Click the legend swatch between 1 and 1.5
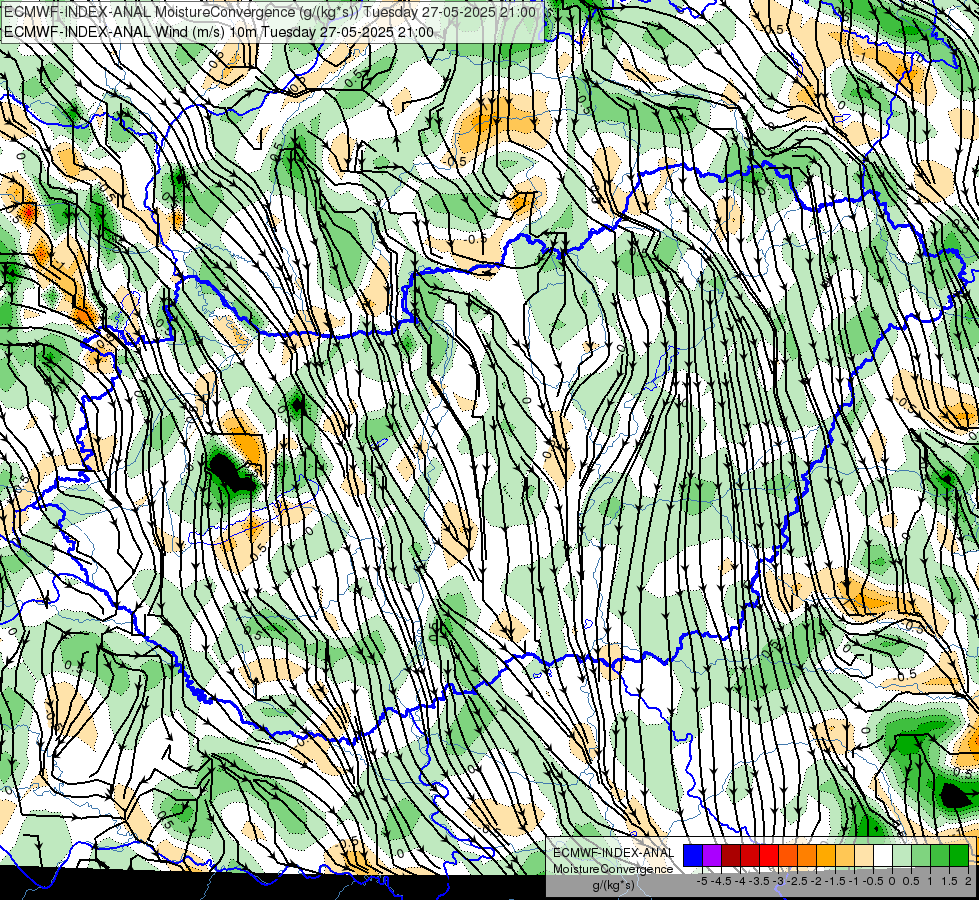 (940, 855)
